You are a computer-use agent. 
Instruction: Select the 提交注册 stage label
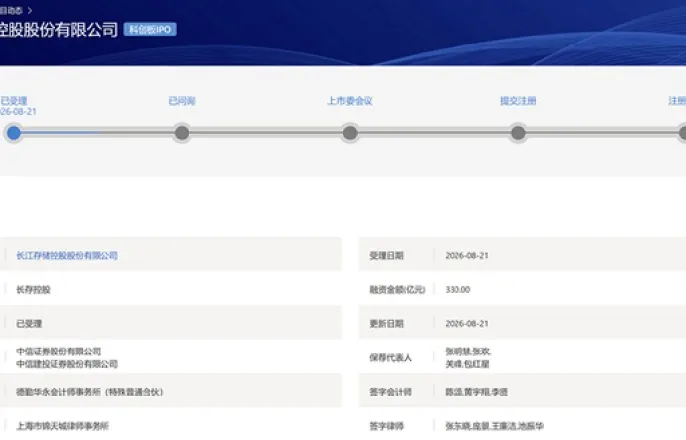[518, 101]
